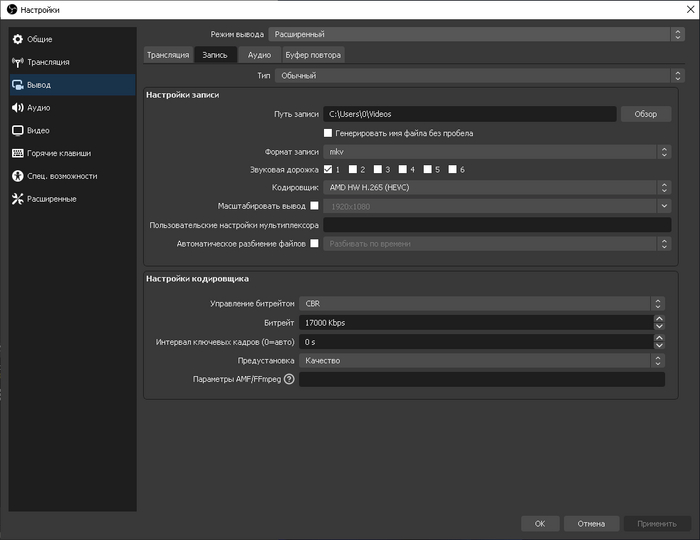Switch to the Трансляция tab
The height and width of the screenshot is (540, 700).
[x=167, y=55]
